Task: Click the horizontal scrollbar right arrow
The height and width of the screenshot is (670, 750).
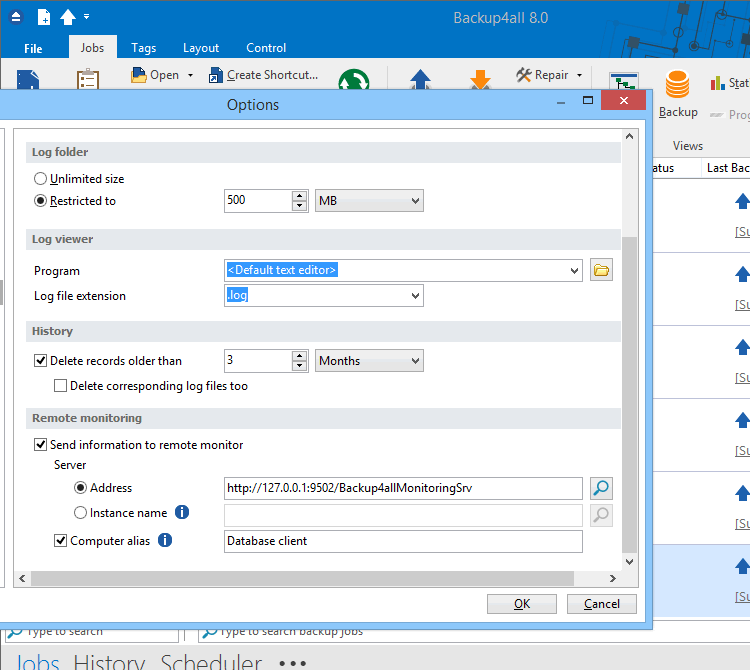Action: tap(613, 579)
